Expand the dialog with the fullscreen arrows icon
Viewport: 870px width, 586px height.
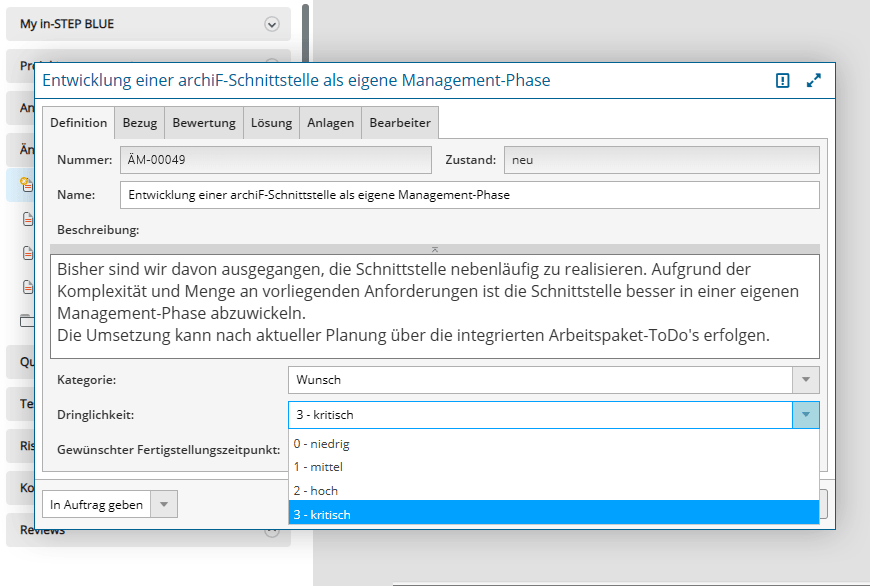tap(813, 81)
